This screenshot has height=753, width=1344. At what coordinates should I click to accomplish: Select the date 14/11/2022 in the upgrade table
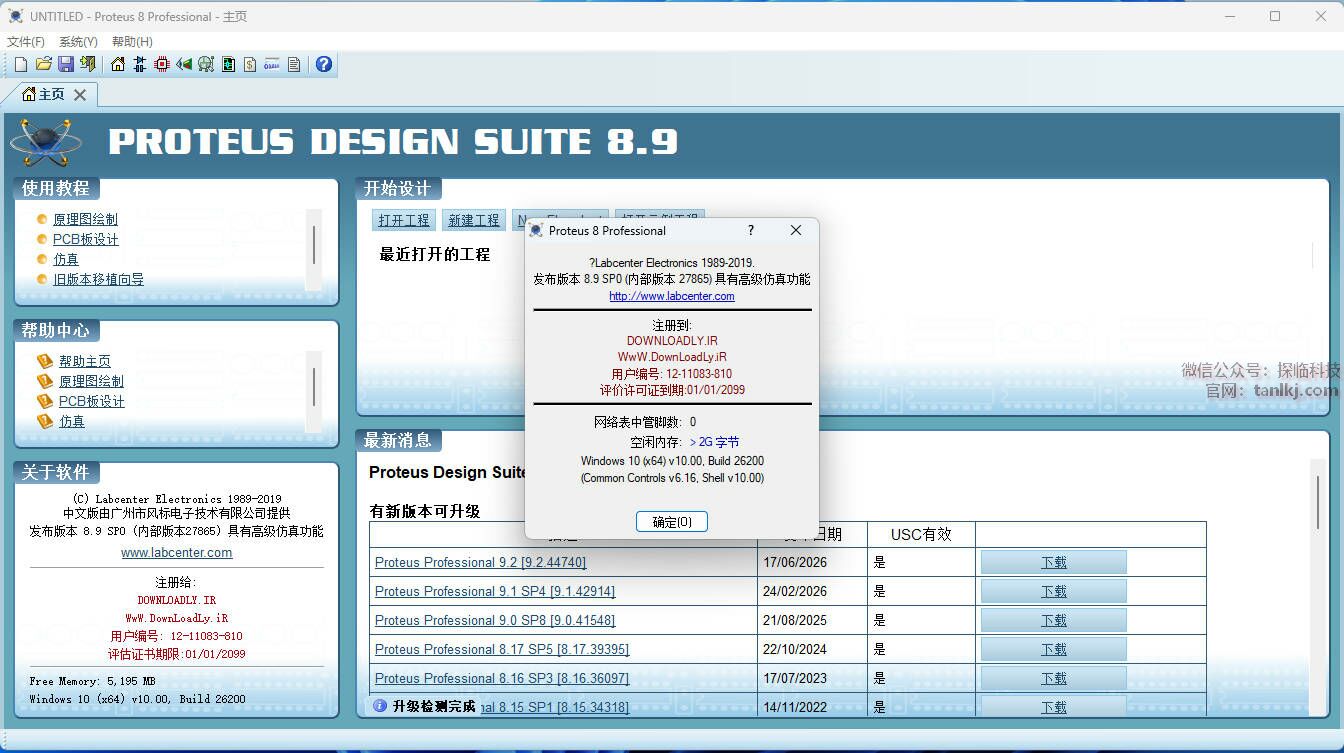coord(795,707)
